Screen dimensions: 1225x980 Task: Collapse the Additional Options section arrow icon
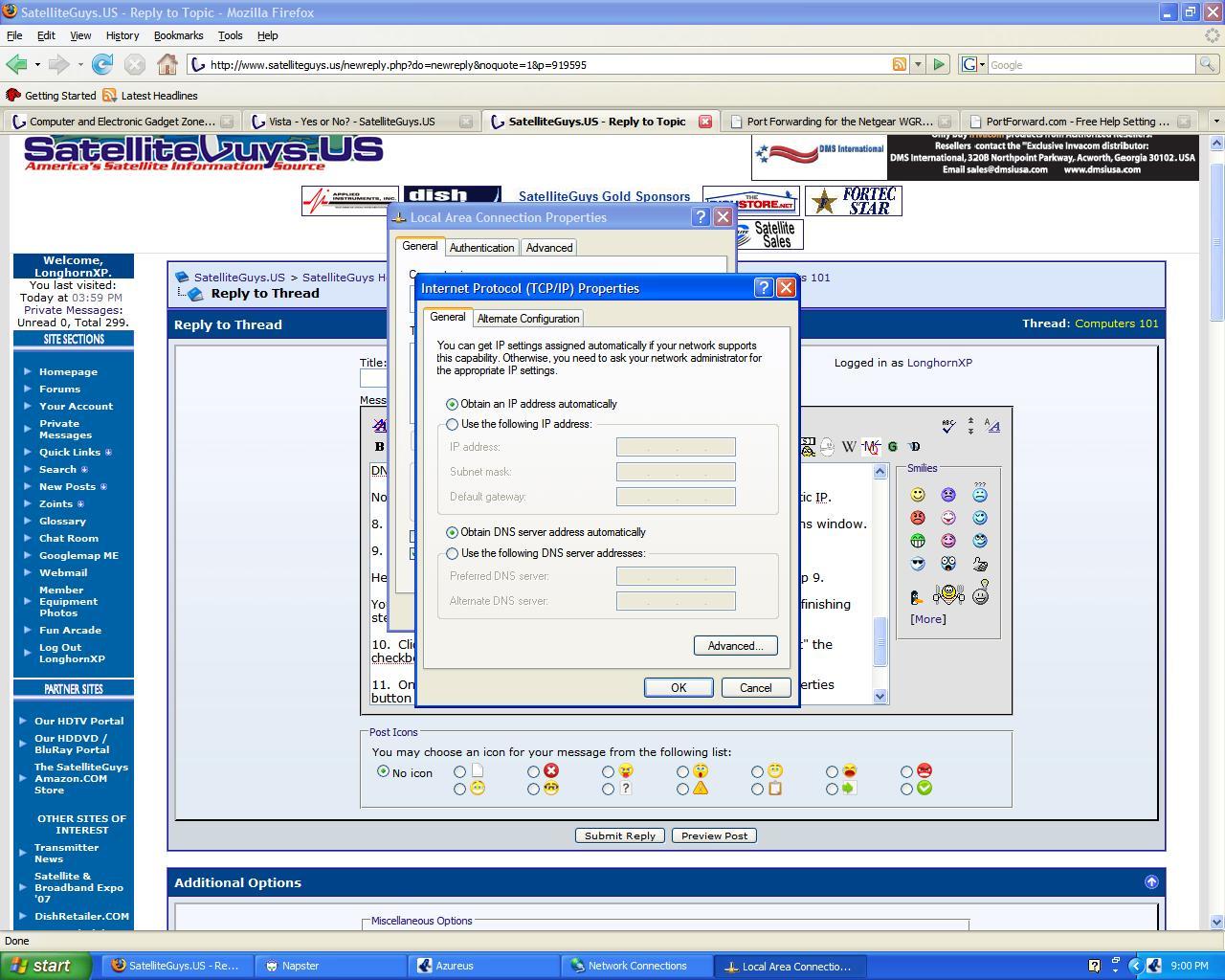click(x=1151, y=882)
